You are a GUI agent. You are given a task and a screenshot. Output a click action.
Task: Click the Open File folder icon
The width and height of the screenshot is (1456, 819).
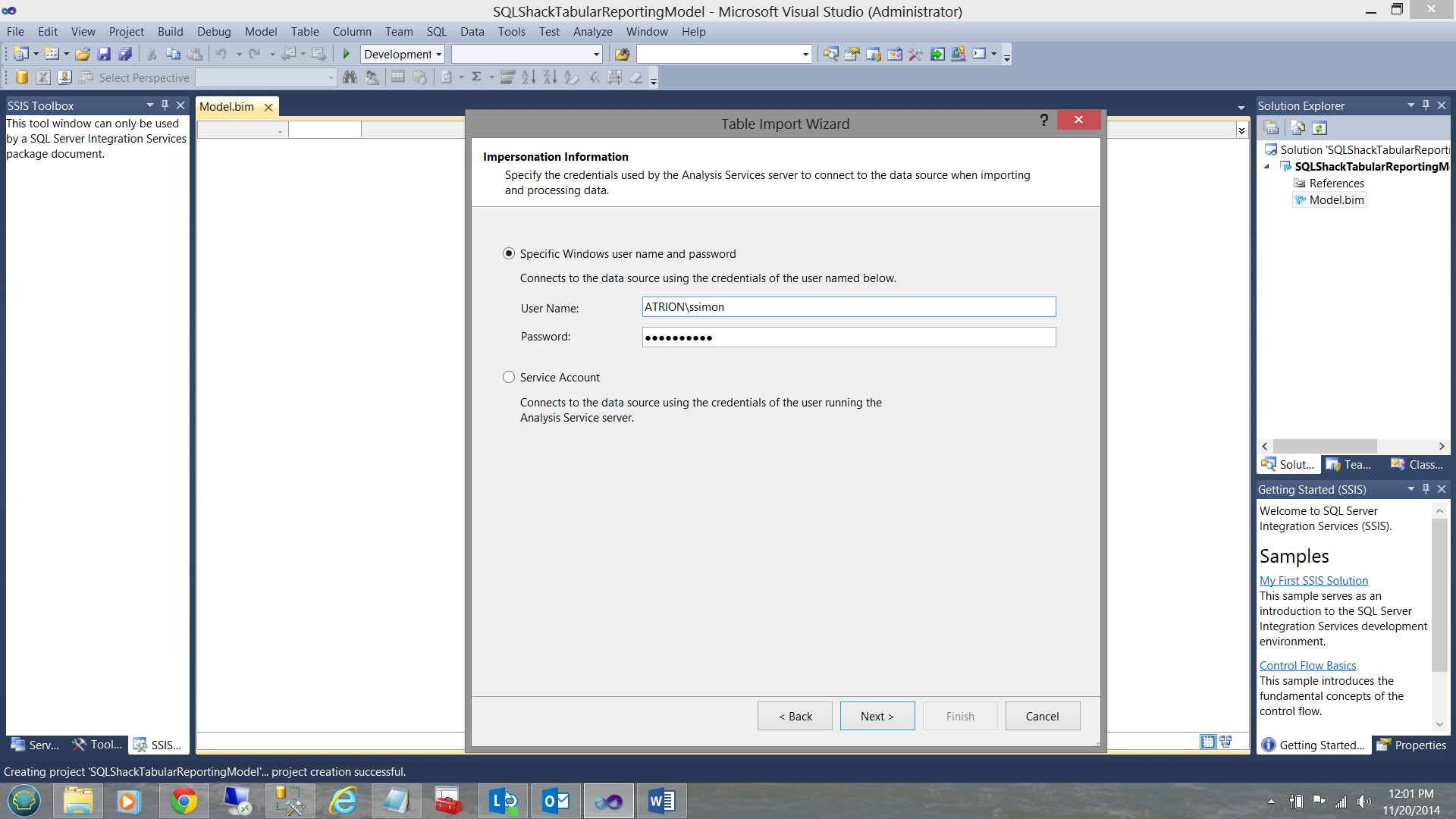83,54
